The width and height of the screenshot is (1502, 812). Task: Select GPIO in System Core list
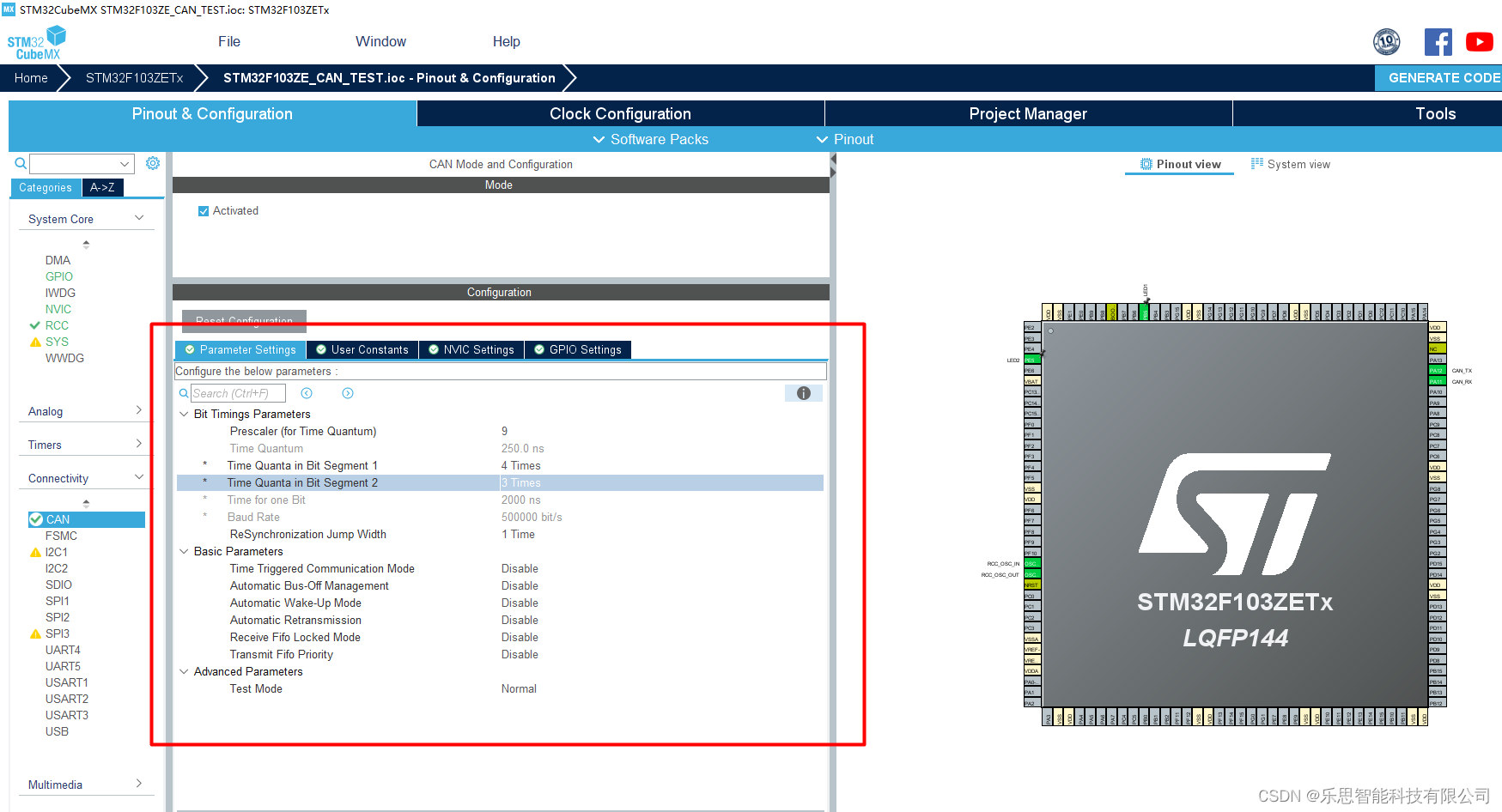[x=59, y=276]
